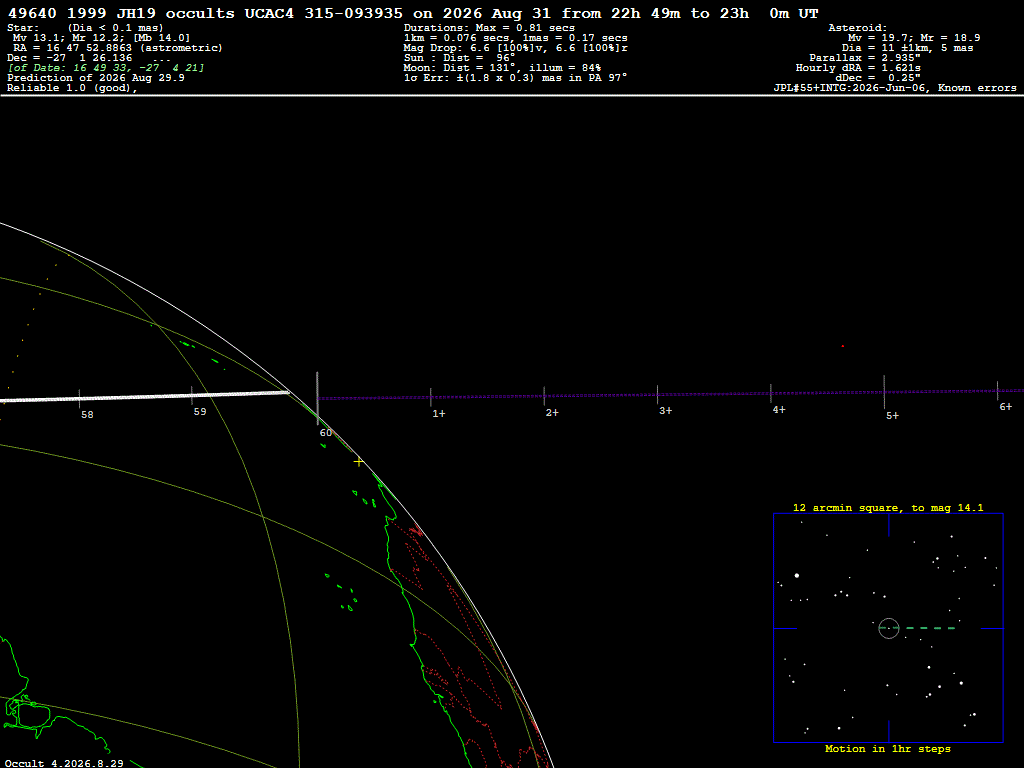Click the yellow cross marker on the map

point(359,462)
